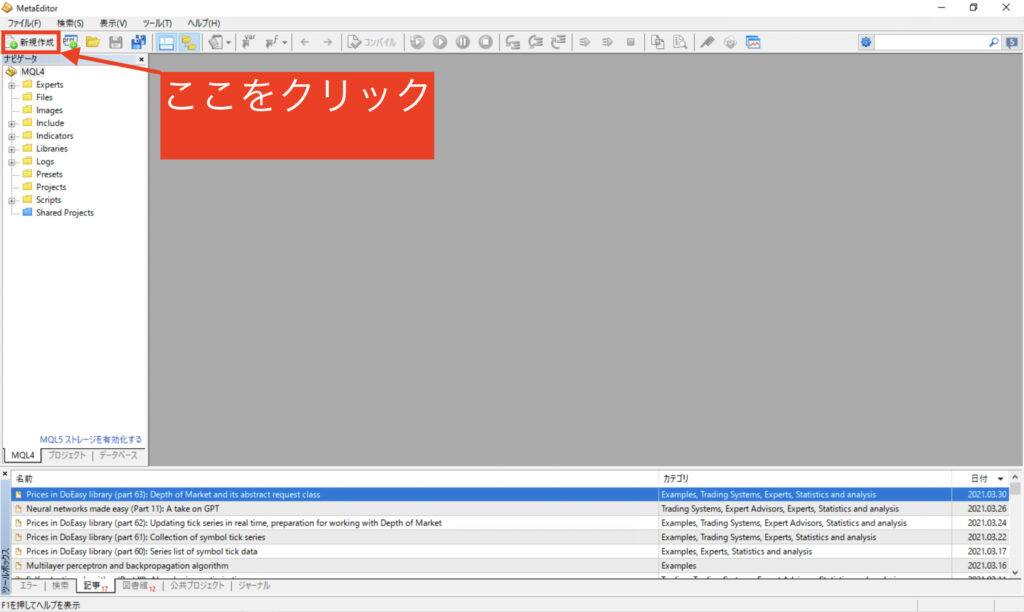The width and height of the screenshot is (1024, 612).
Task: Expand the Experts folder
Action: [x=12, y=86]
